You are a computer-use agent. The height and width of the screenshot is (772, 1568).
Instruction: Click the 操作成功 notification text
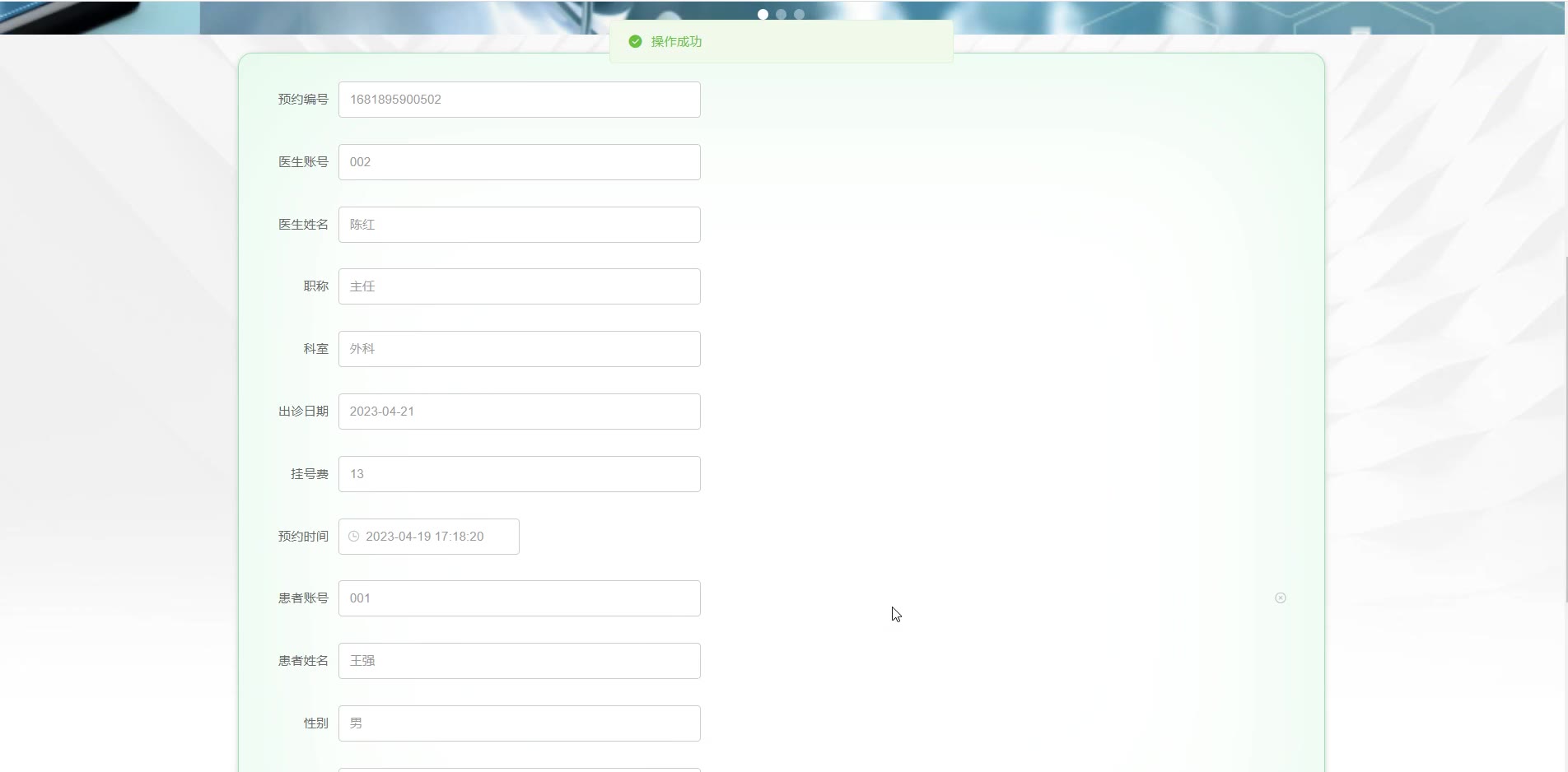click(676, 41)
